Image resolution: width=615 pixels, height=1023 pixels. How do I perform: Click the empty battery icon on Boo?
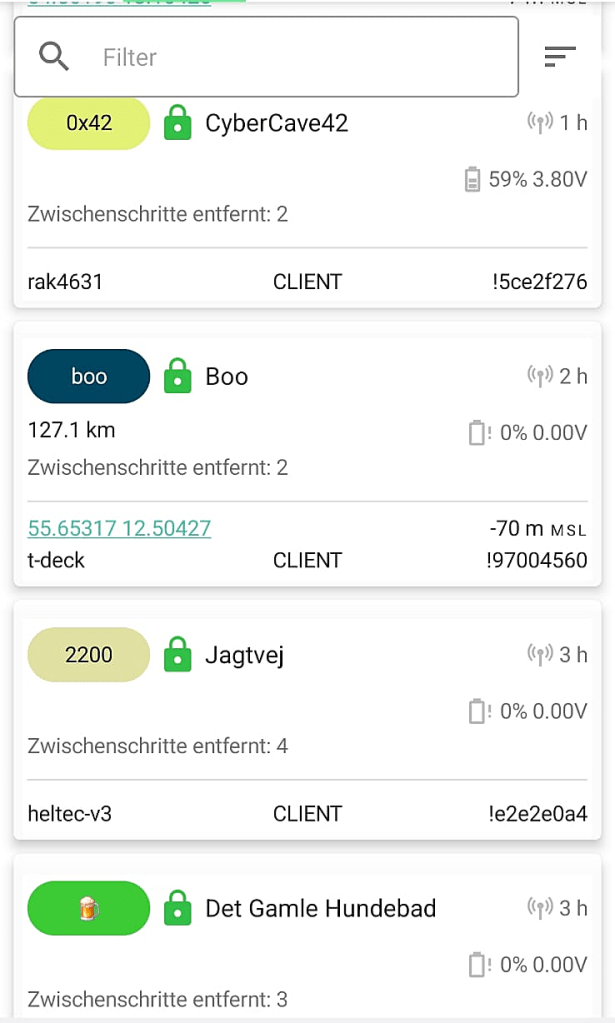point(478,433)
